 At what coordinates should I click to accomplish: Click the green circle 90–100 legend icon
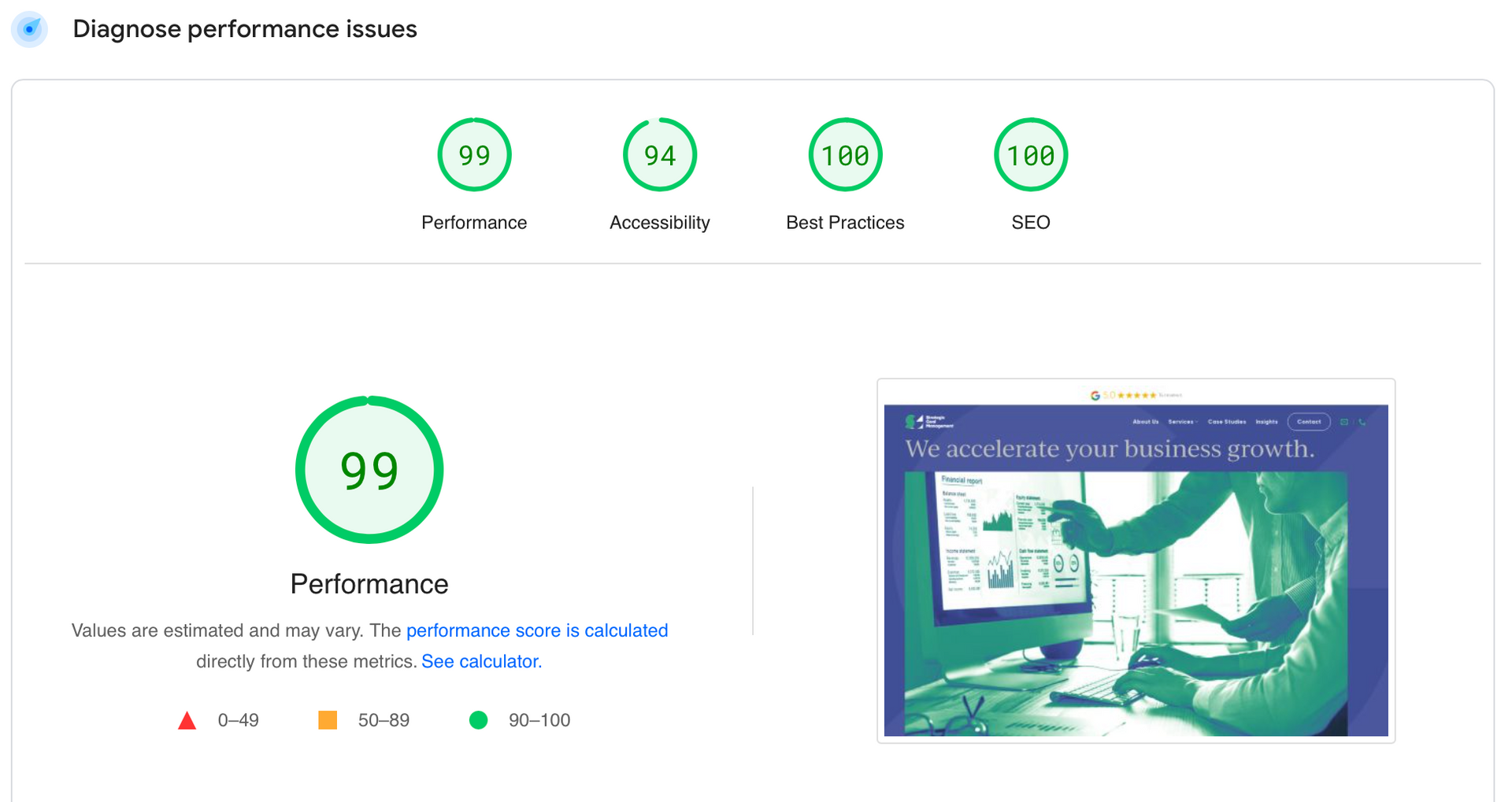pos(478,720)
